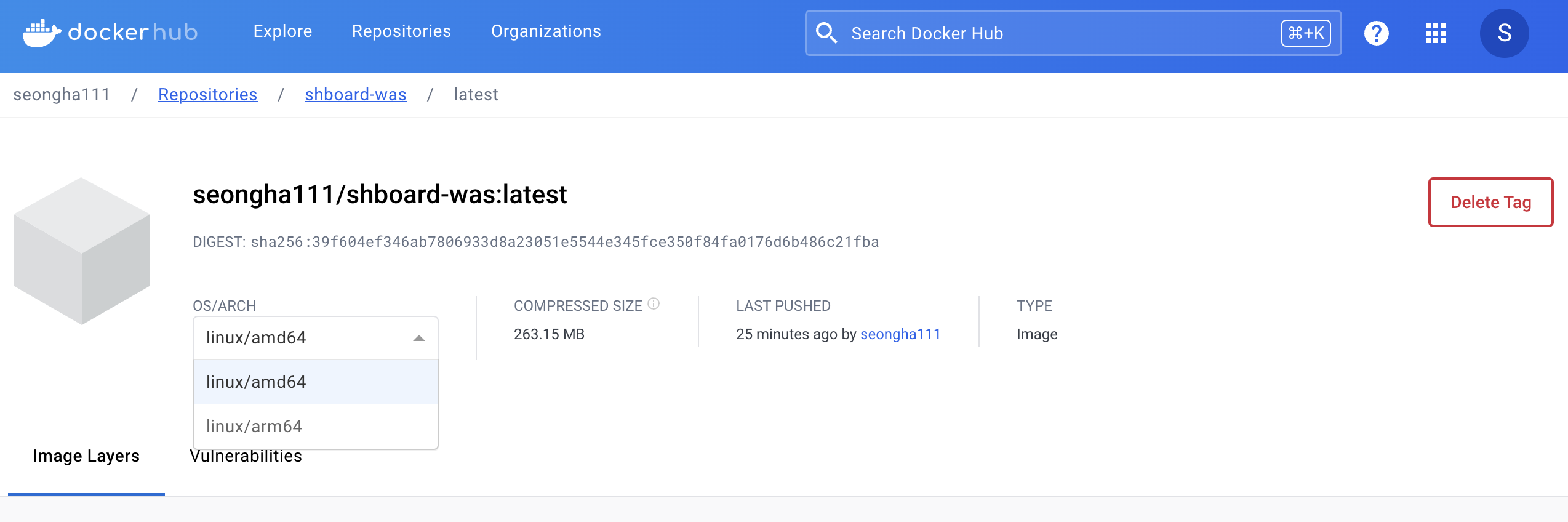This screenshot has width=1568, height=522.
Task: Click the COMPRESSED SIZE label
Action: 578,306
